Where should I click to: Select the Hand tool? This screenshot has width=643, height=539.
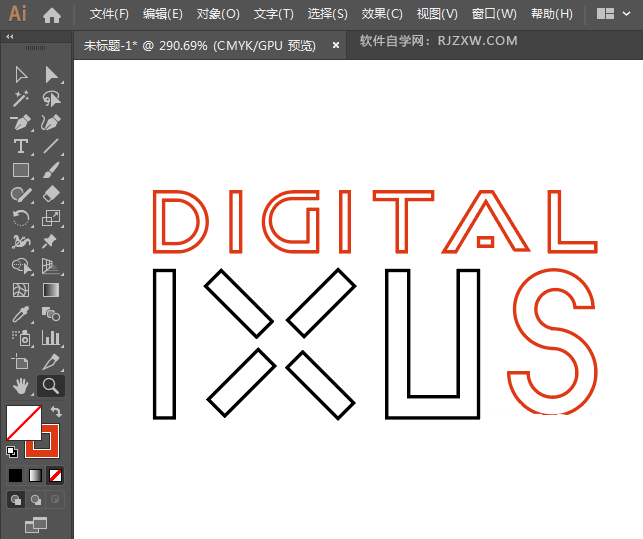coord(21,386)
